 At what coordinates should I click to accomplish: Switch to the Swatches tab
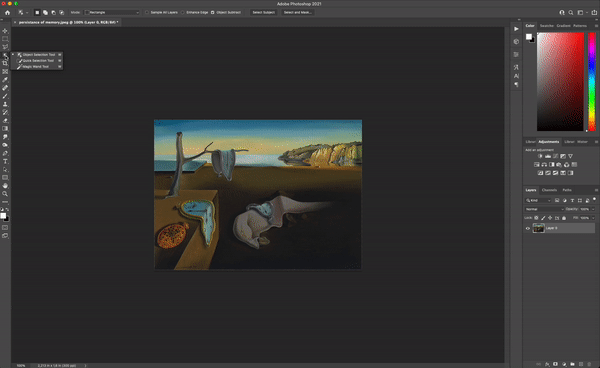546,26
